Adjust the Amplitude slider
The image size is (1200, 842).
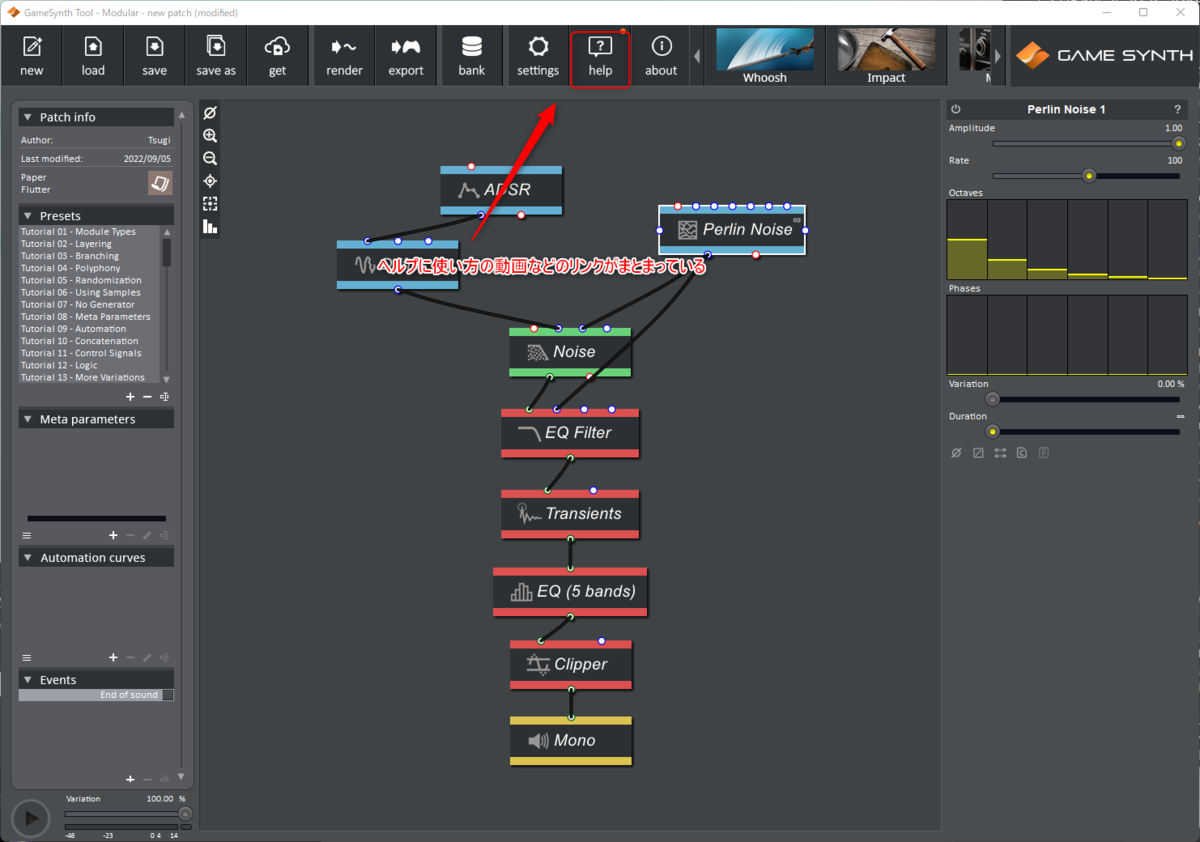1086,143
